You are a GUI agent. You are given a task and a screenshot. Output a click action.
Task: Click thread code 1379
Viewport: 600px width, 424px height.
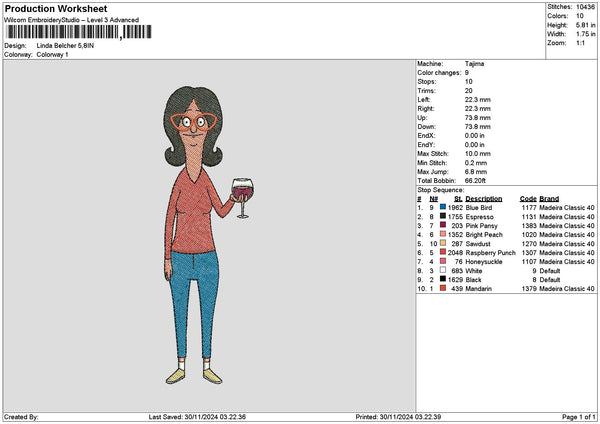[529, 289]
